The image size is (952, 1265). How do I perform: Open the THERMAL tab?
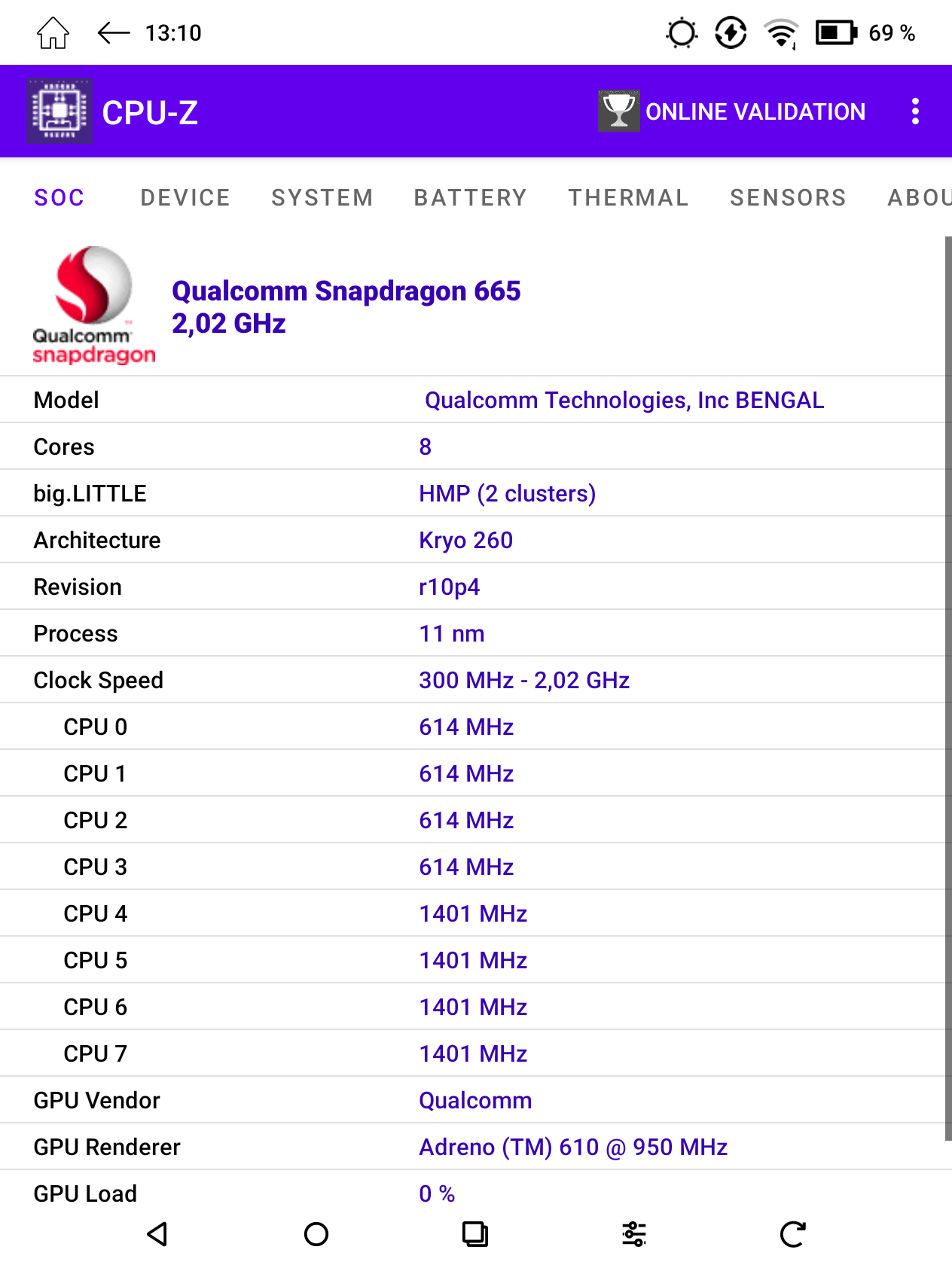point(628,197)
